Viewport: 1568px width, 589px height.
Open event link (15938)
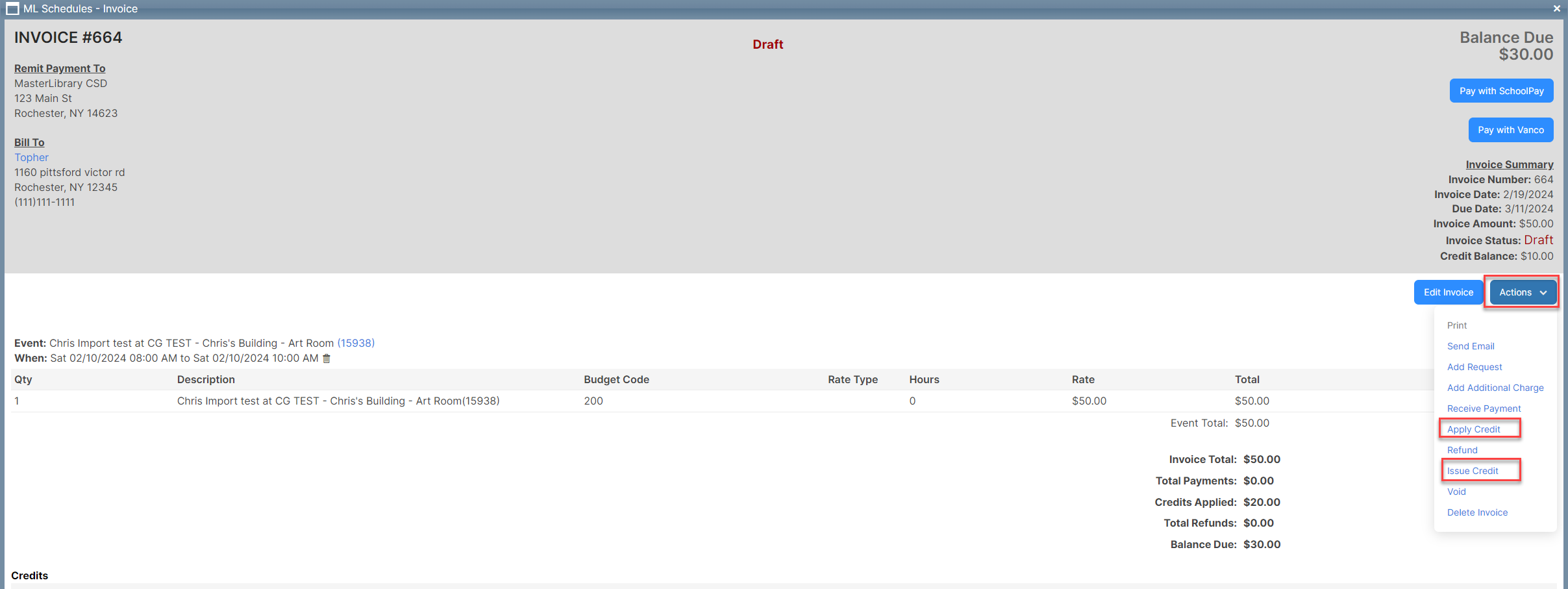click(356, 343)
